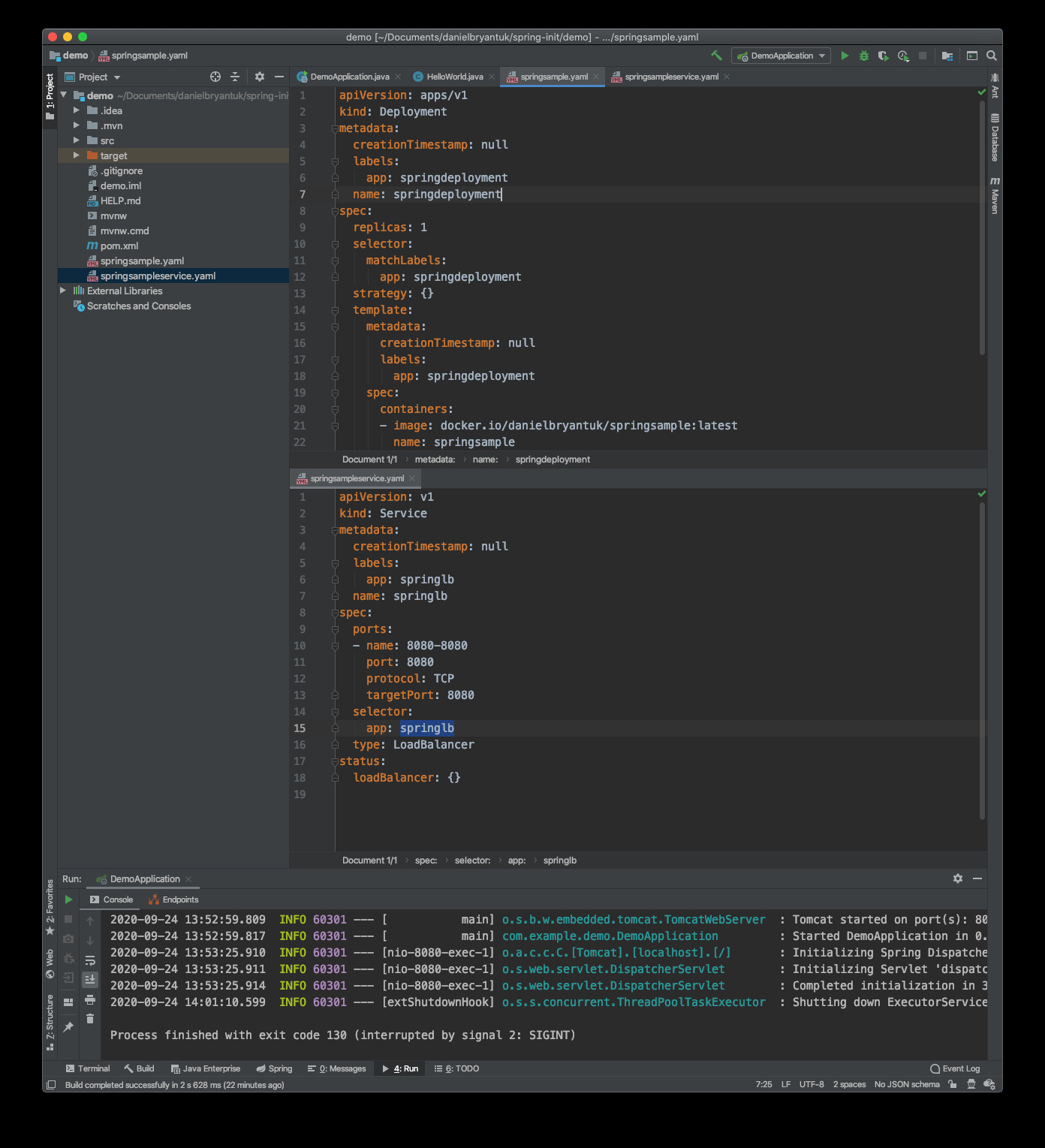Clear console output with the trash icon
Screen dimensions: 1045x1148
(90, 1019)
